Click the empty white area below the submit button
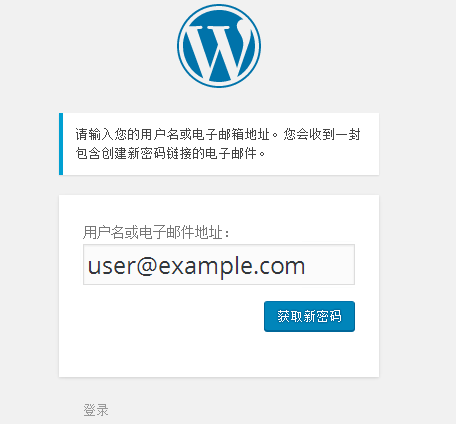 219,355
